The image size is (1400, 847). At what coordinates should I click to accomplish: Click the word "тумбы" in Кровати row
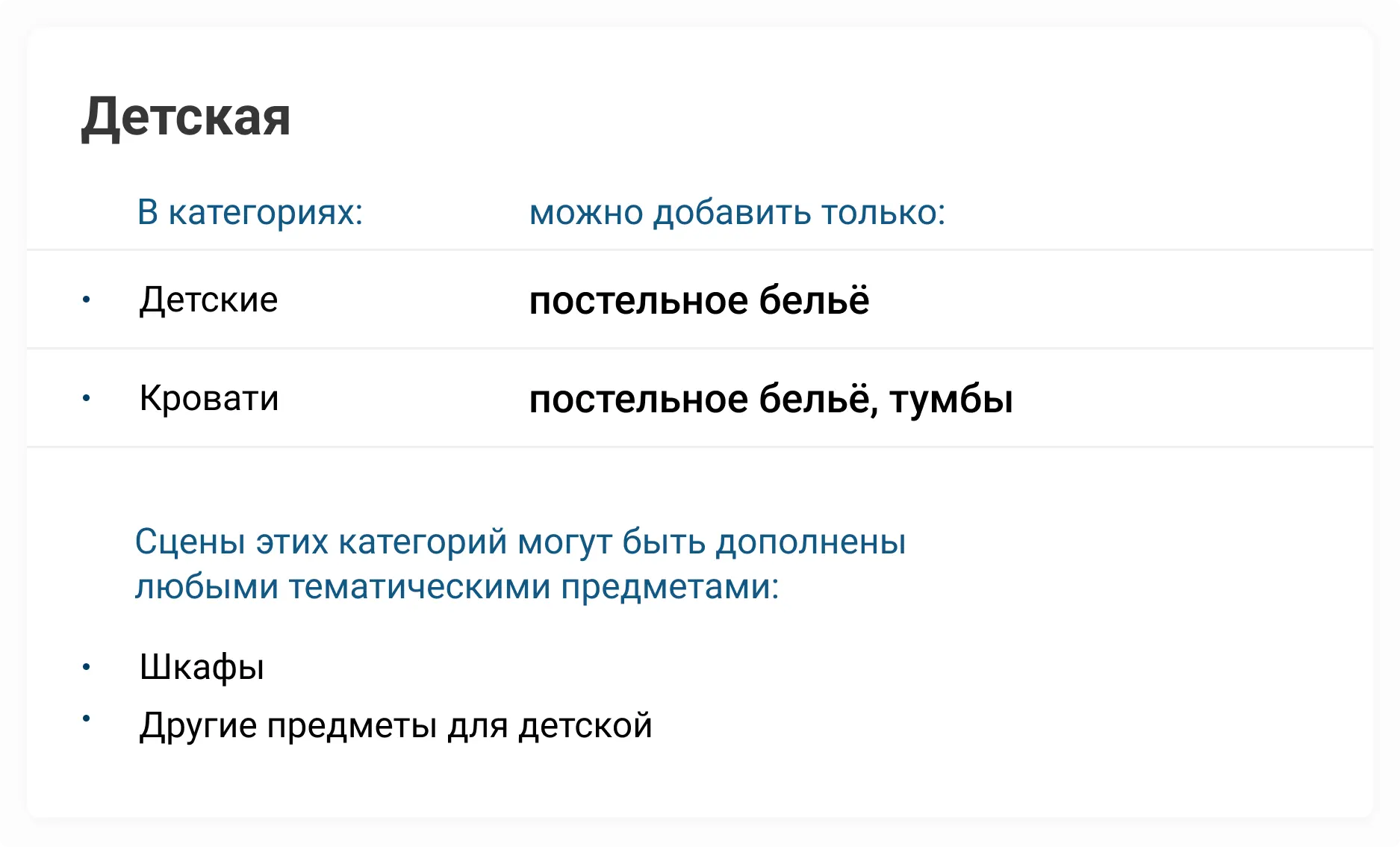[x=951, y=400]
